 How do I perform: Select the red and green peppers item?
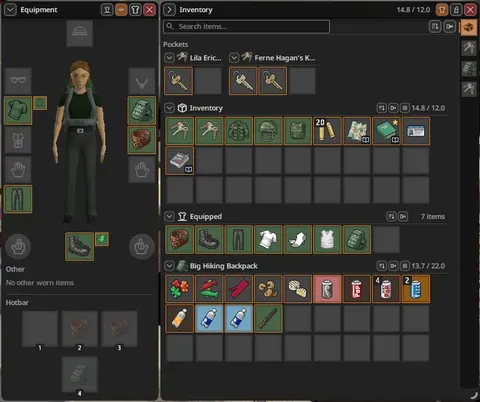coord(209,289)
